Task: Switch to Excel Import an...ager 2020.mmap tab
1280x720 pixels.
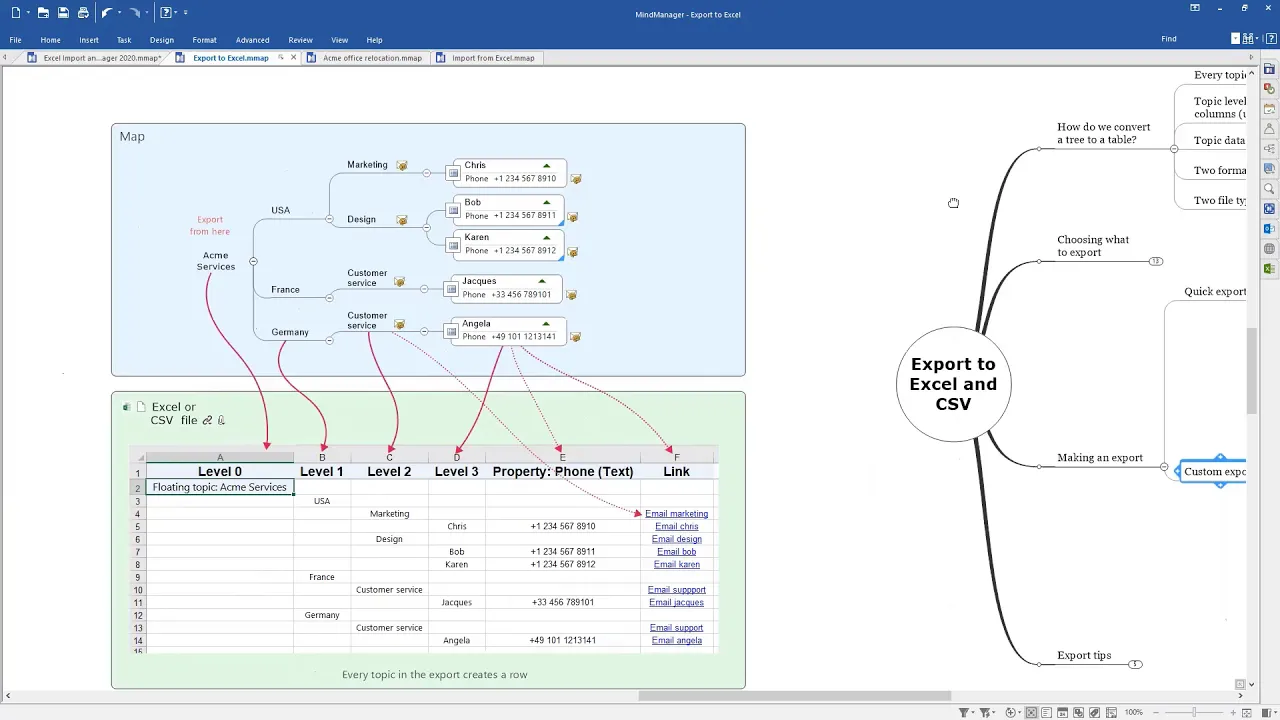Action: (x=95, y=58)
